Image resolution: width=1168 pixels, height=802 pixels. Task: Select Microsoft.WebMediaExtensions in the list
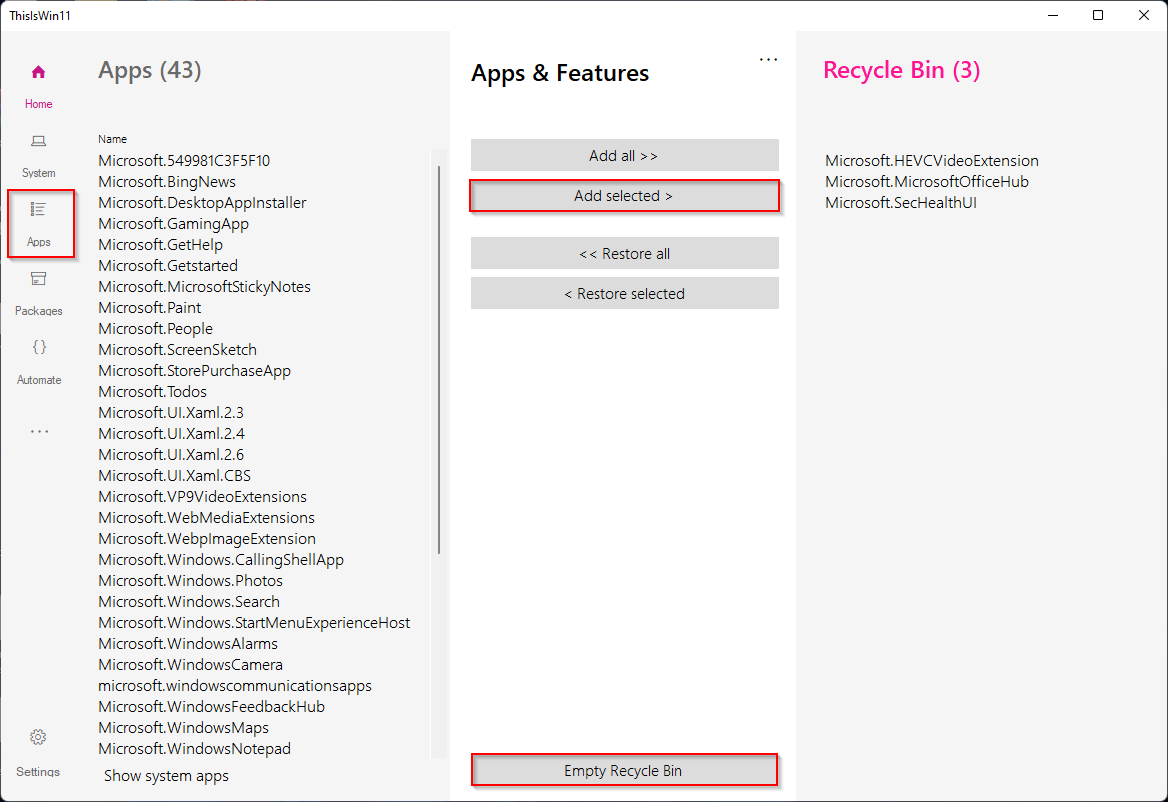coord(206,518)
